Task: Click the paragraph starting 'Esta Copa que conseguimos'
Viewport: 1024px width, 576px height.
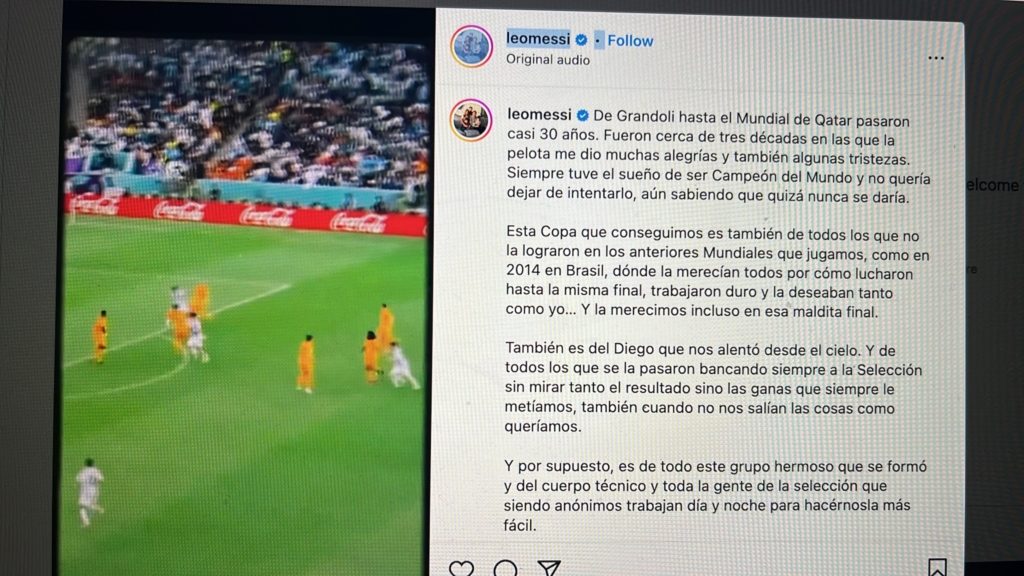Action: [x=717, y=273]
